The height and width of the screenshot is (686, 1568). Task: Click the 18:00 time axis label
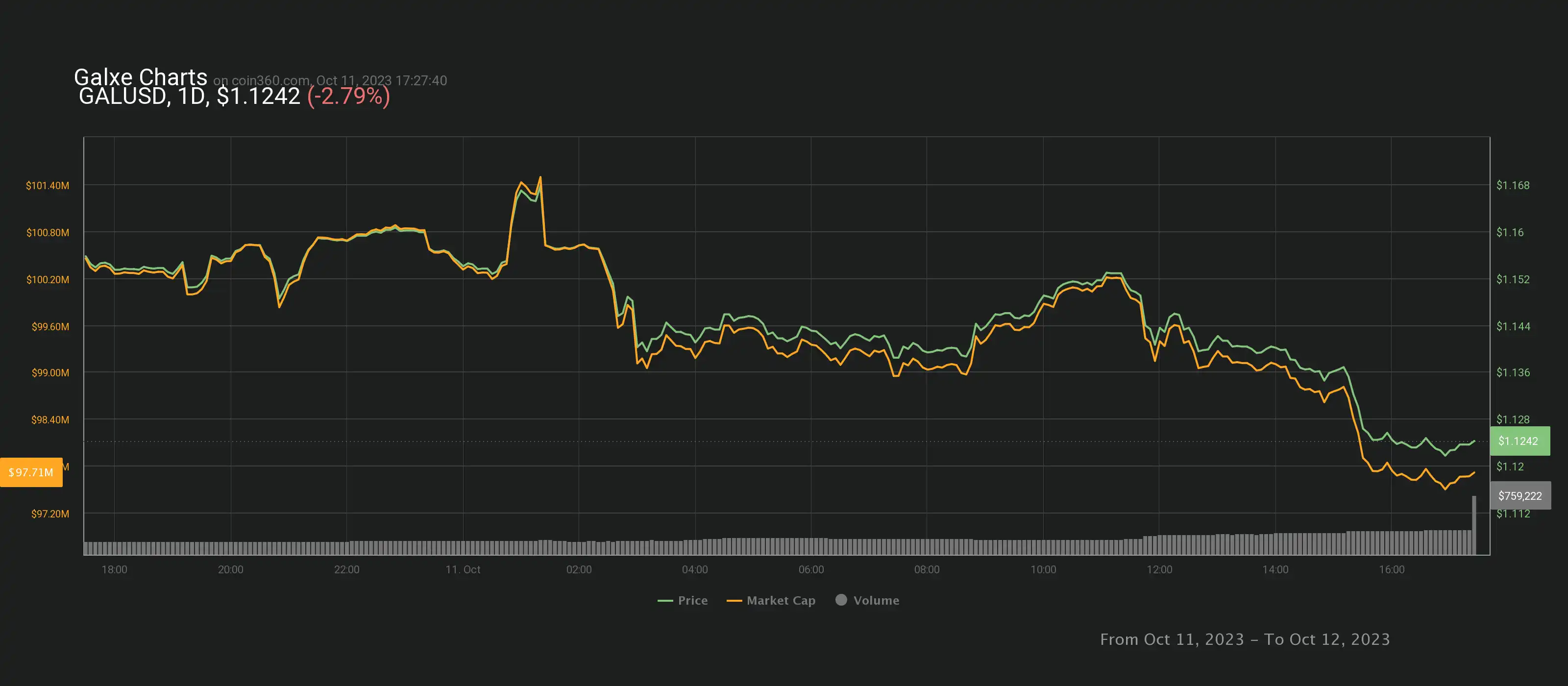[x=115, y=569]
